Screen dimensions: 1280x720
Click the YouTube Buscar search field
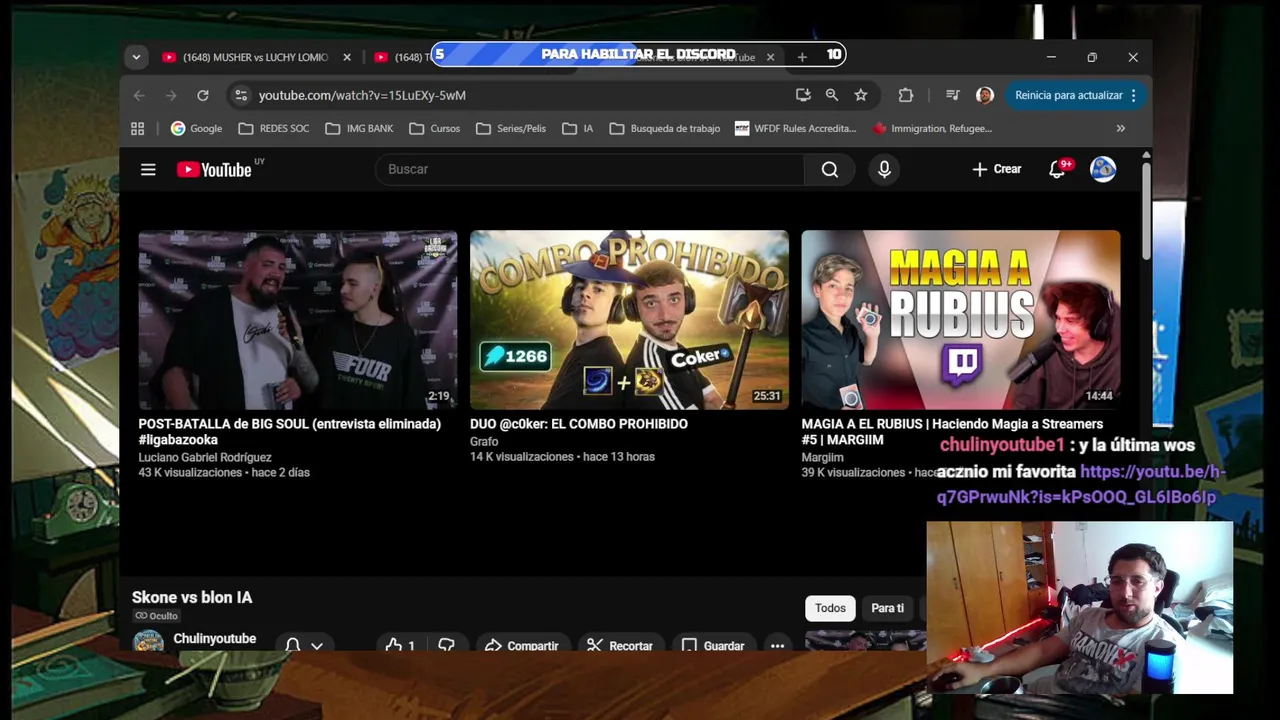tap(590, 169)
